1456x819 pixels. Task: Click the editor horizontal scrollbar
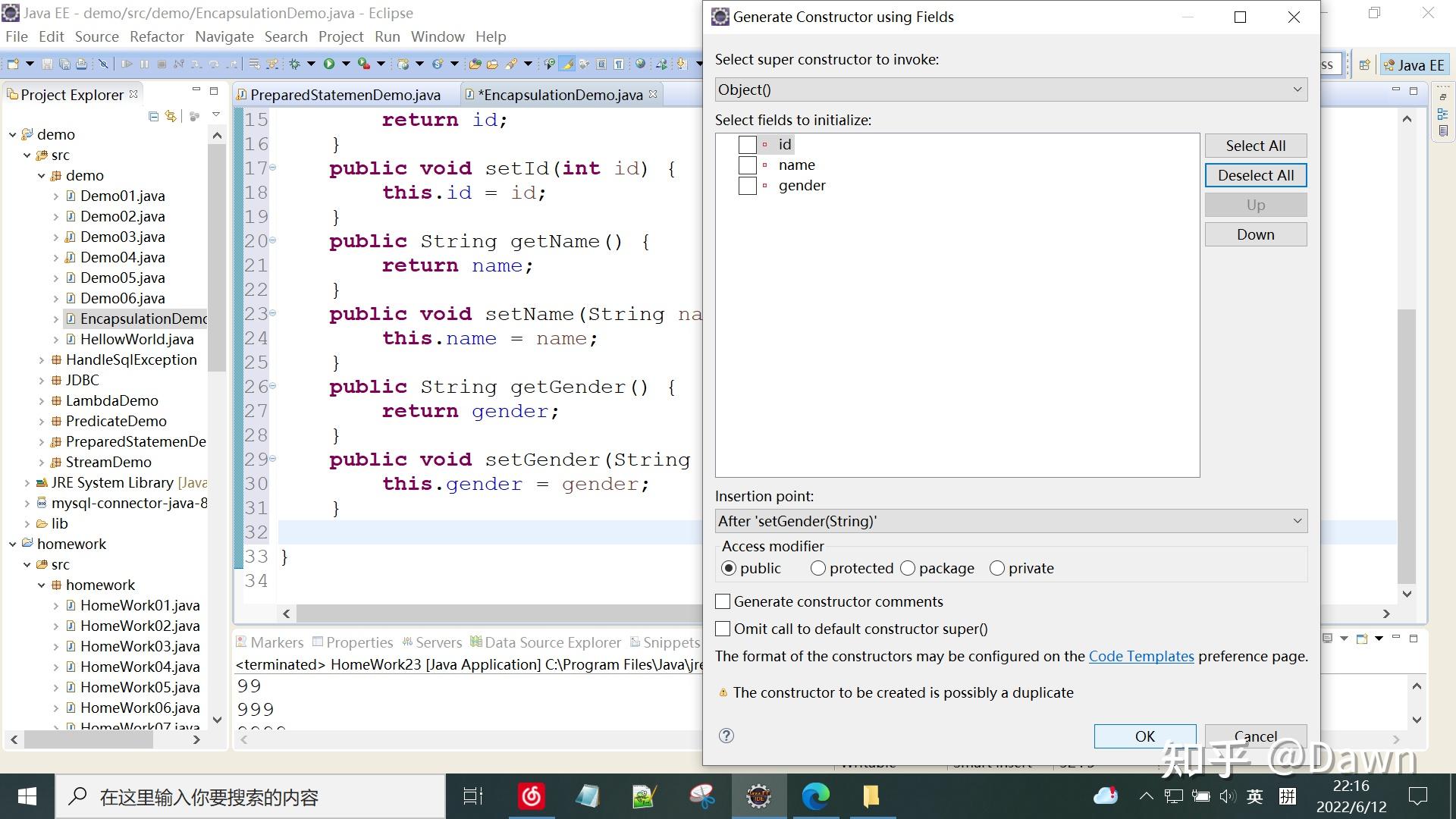(500, 613)
